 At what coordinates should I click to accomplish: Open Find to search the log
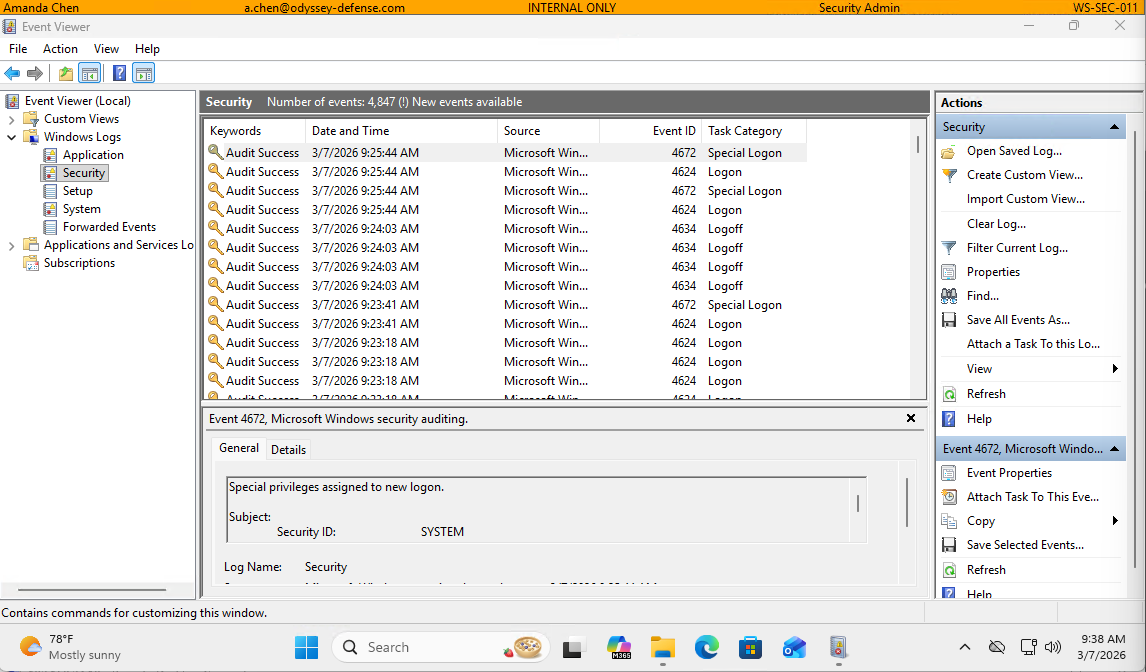point(983,295)
